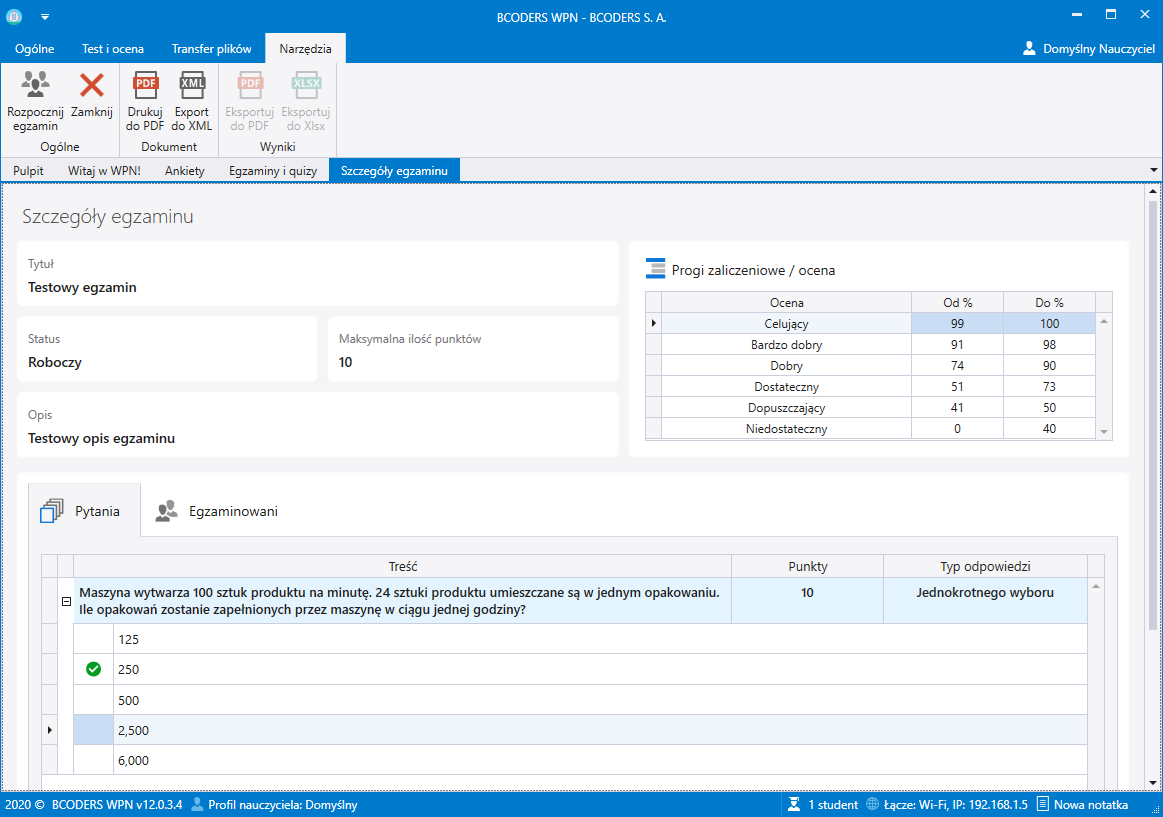1163x817 pixels.
Task: Click Export do XML icon
Action: [192, 85]
